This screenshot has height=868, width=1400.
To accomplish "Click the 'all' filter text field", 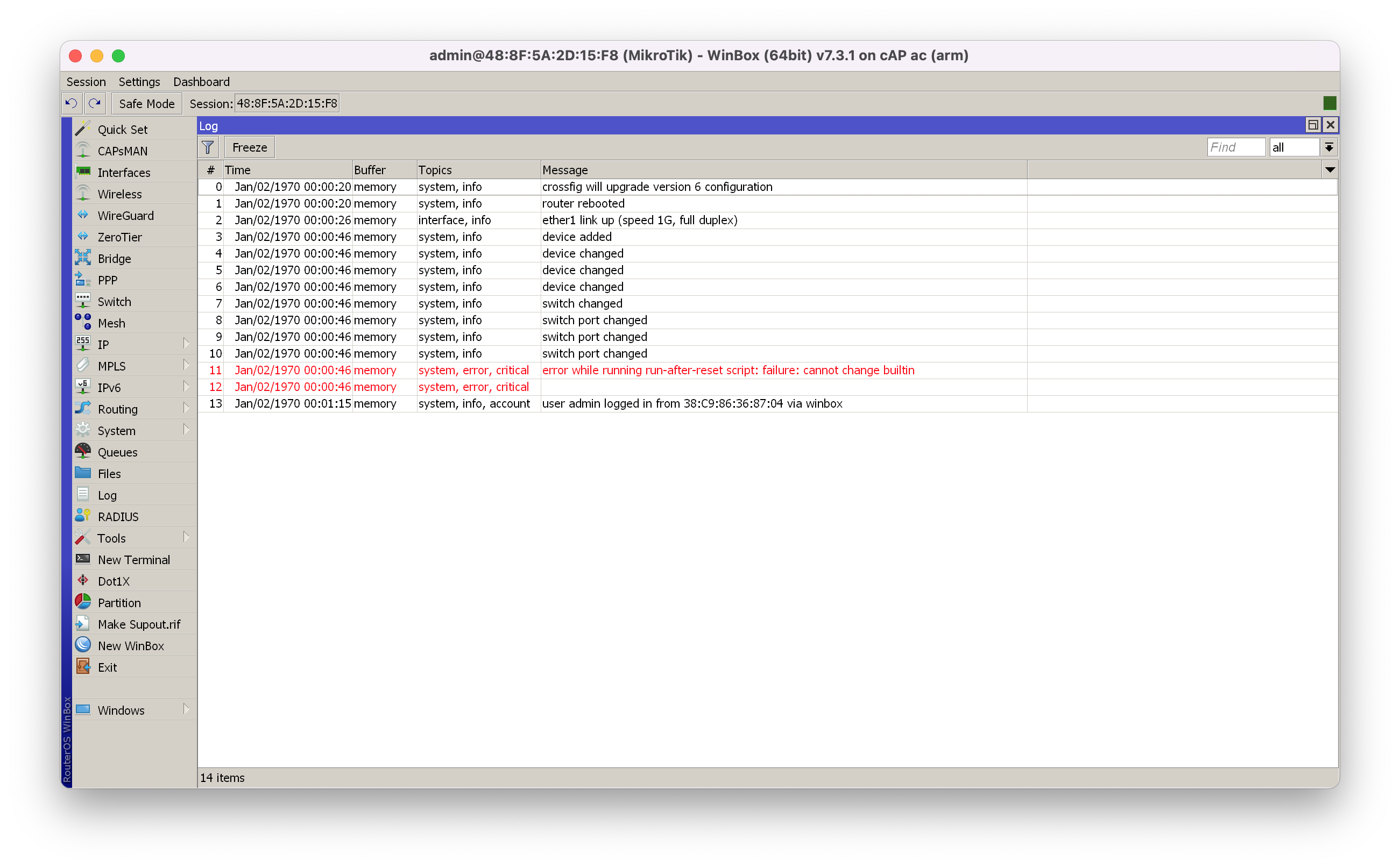I will (x=1295, y=147).
